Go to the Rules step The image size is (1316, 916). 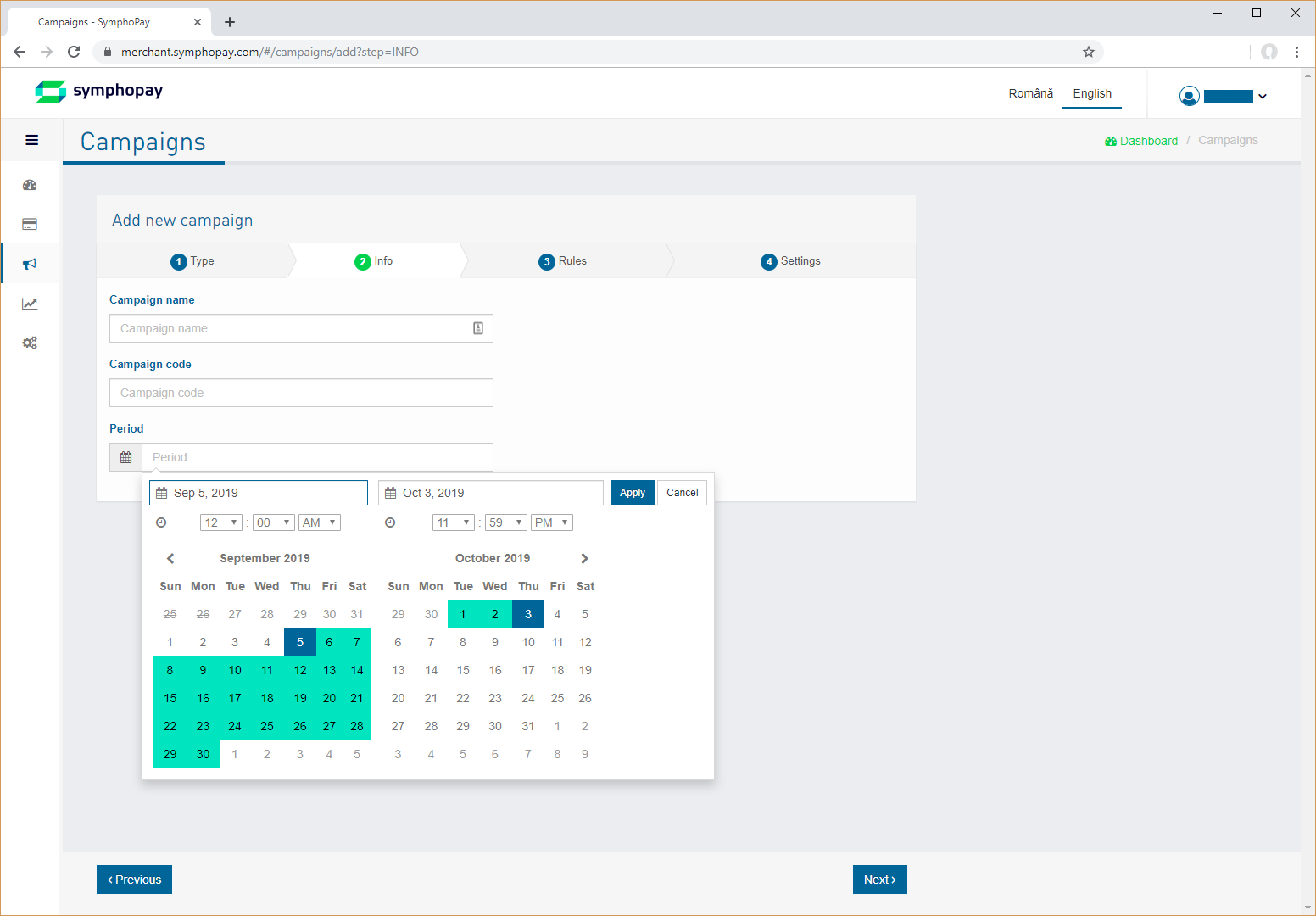coord(563,261)
